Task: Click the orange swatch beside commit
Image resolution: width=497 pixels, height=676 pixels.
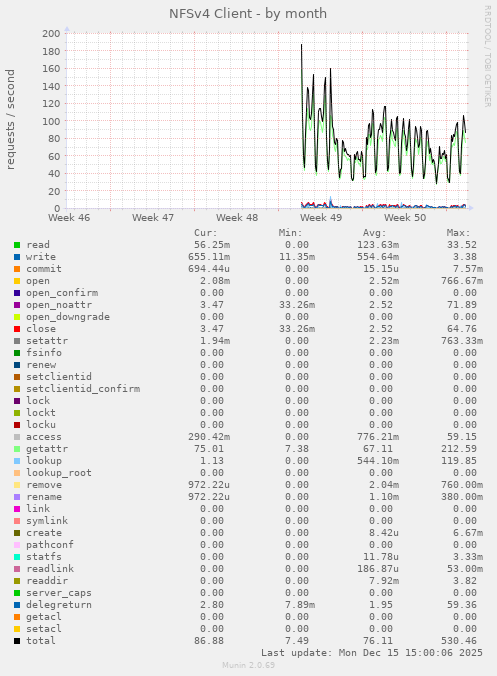Action: (17, 269)
